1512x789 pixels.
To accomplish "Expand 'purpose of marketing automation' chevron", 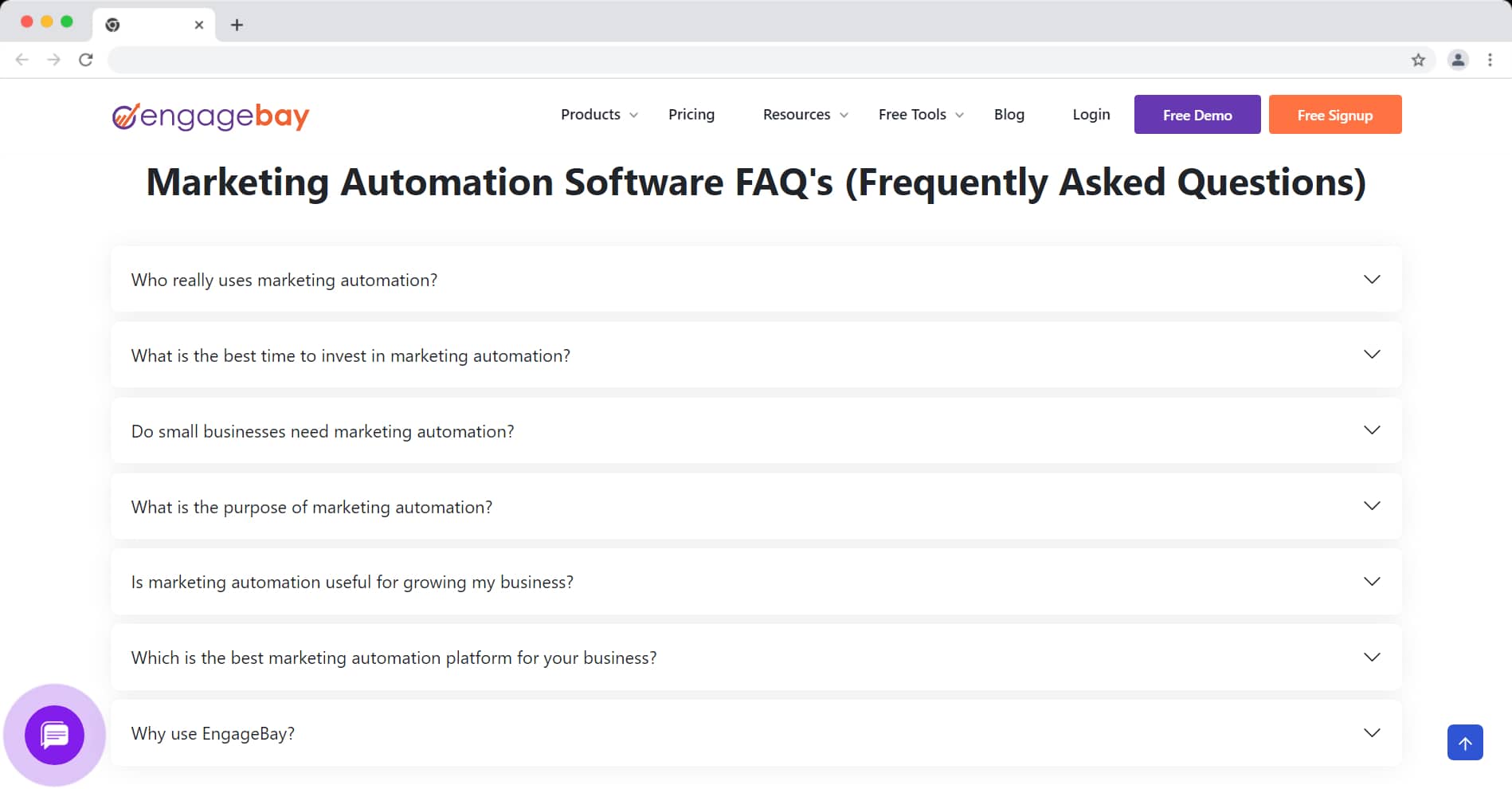I will pyautogui.click(x=1372, y=506).
